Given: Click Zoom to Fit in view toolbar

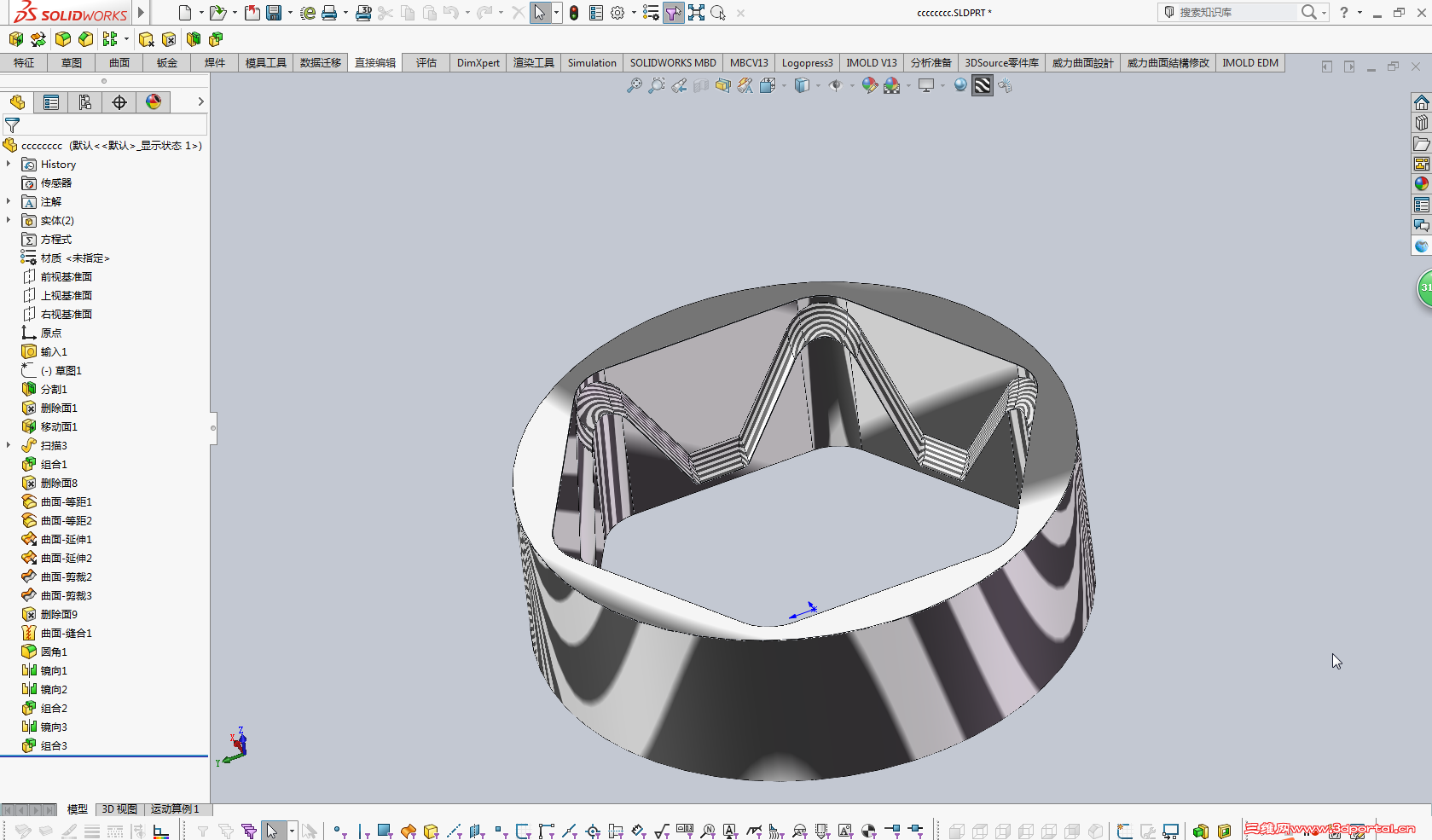Looking at the screenshot, I should click(634, 85).
